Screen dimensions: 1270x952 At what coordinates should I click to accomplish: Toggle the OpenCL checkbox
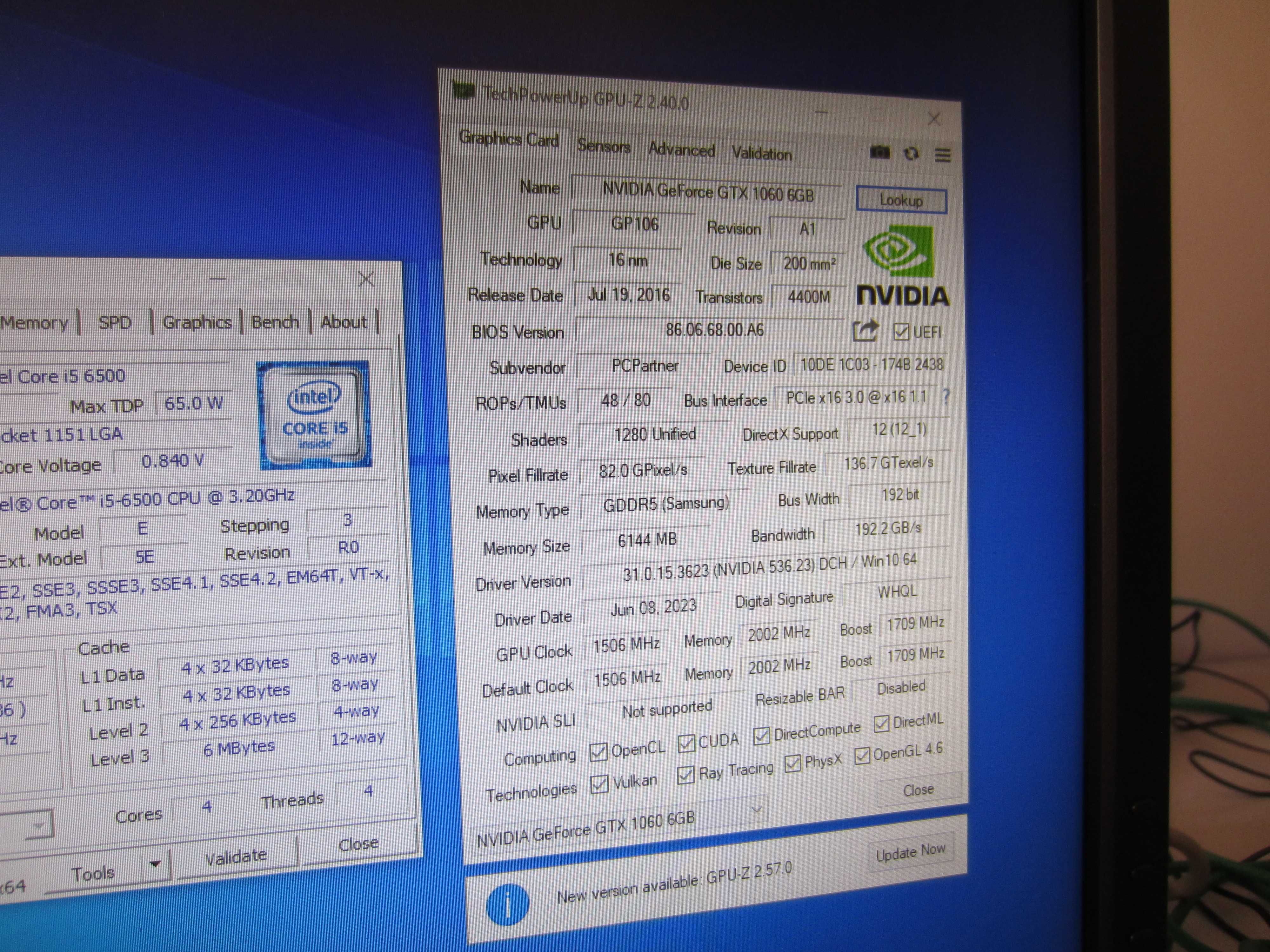[x=598, y=752]
